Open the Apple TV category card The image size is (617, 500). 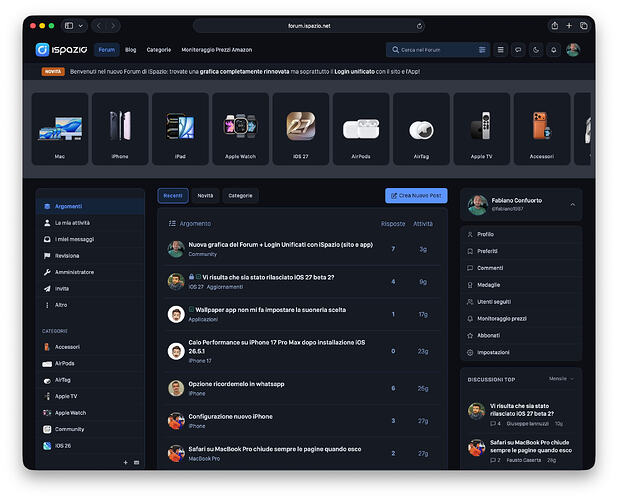[482, 129]
